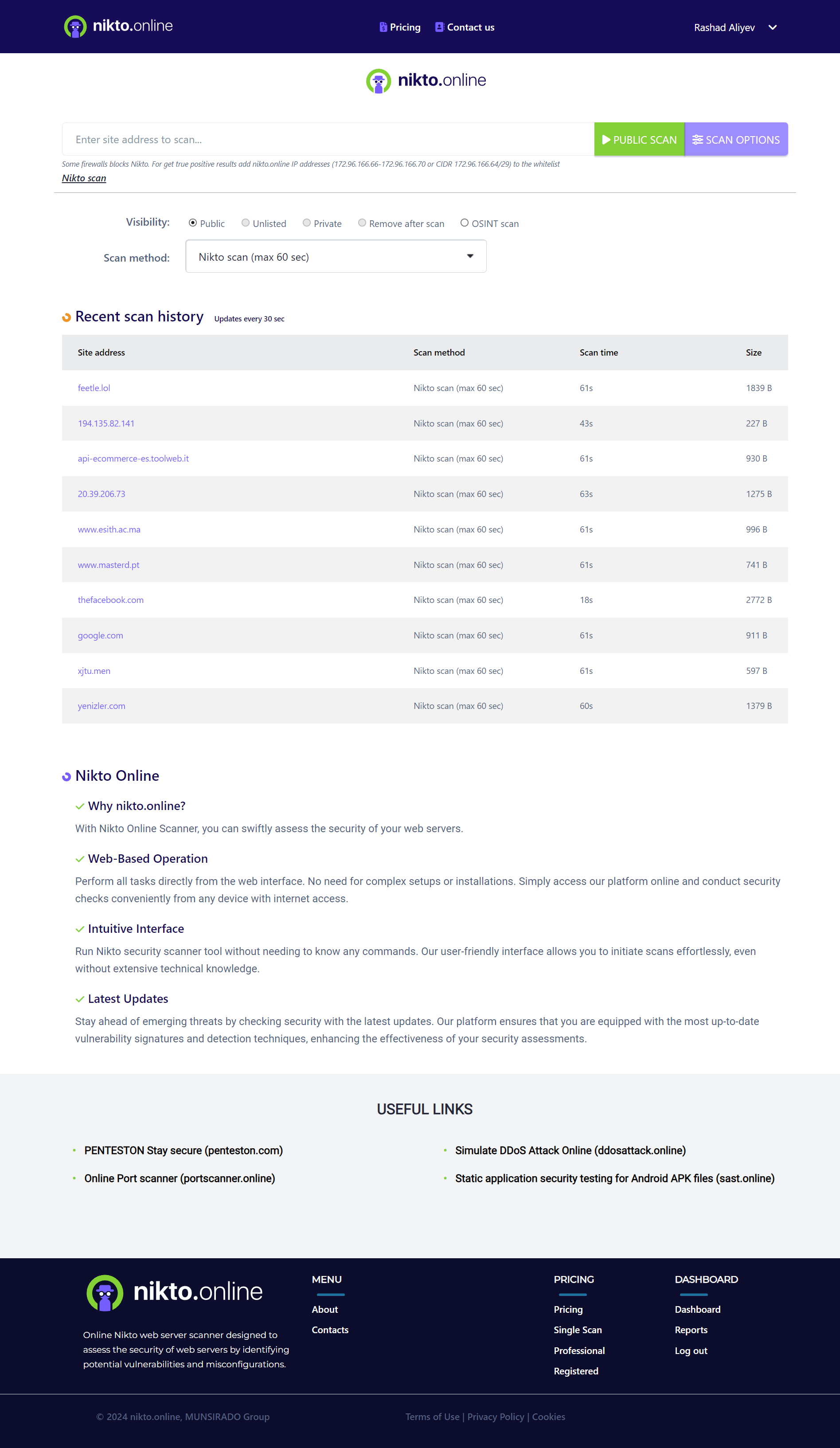Open Pricing in footer pricing column
The image size is (840, 1448).
[x=568, y=1310]
